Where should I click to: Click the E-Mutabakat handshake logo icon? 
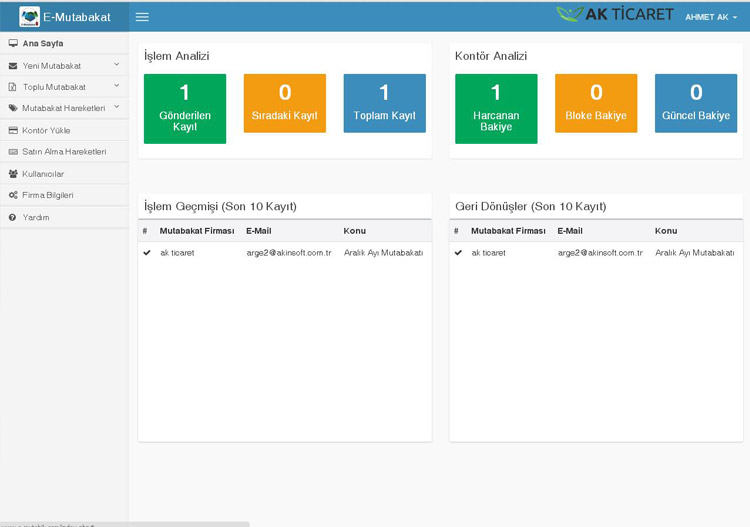coord(29,17)
